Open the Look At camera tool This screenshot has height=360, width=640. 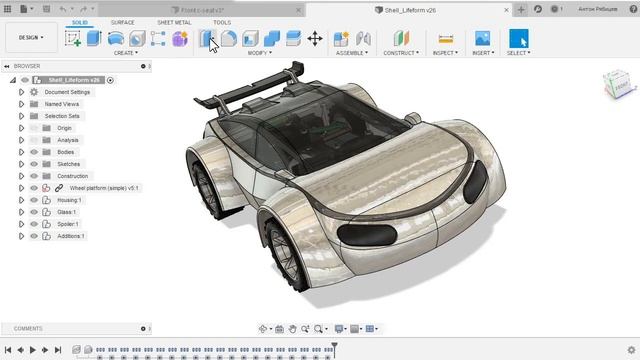pyautogui.click(x=279, y=329)
